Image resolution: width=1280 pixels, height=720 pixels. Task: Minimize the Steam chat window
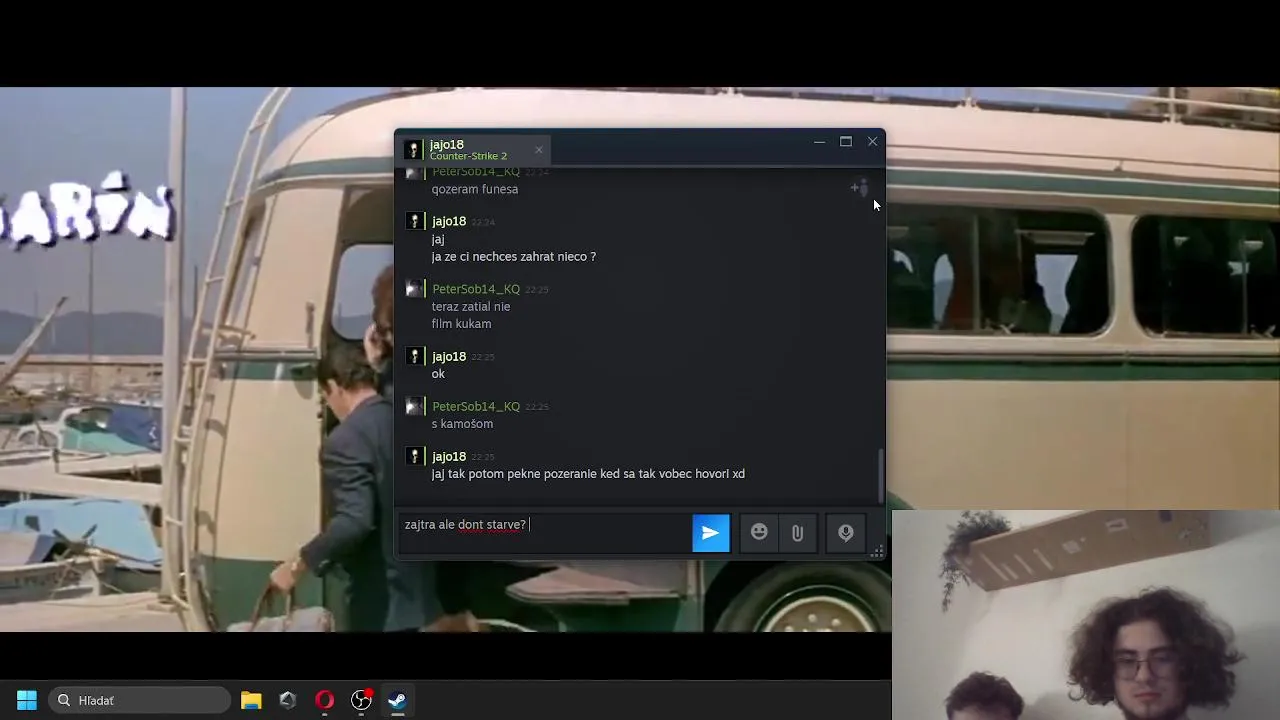point(819,142)
